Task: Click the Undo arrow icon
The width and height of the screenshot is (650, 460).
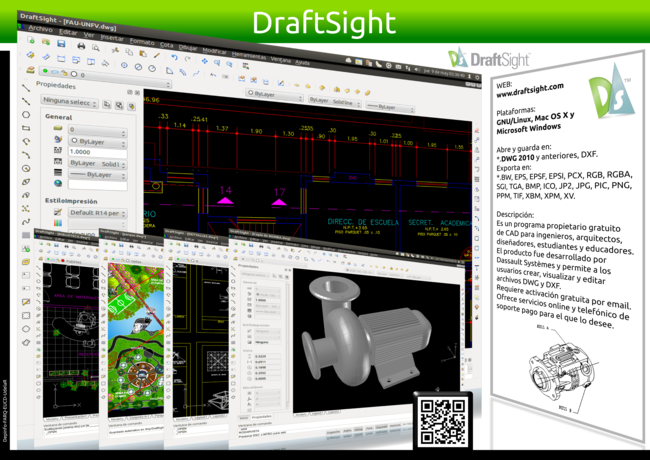Action: 175,57
